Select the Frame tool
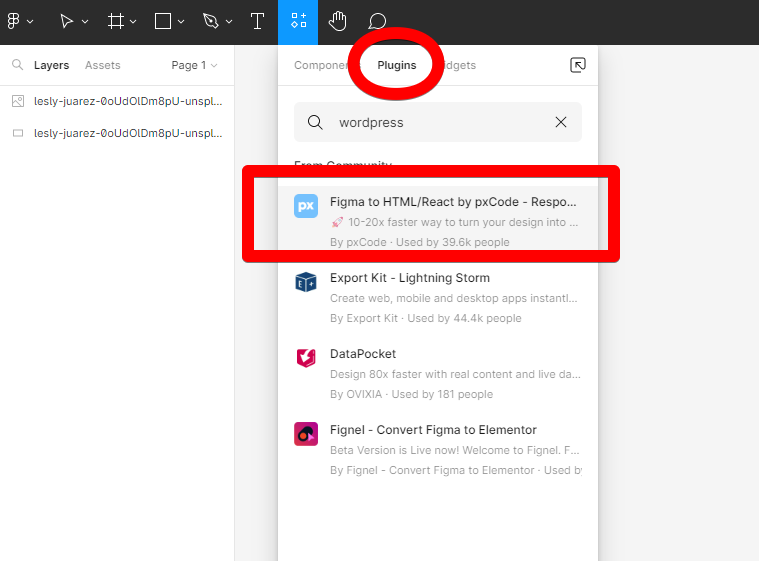The image size is (759, 561). click(117, 21)
